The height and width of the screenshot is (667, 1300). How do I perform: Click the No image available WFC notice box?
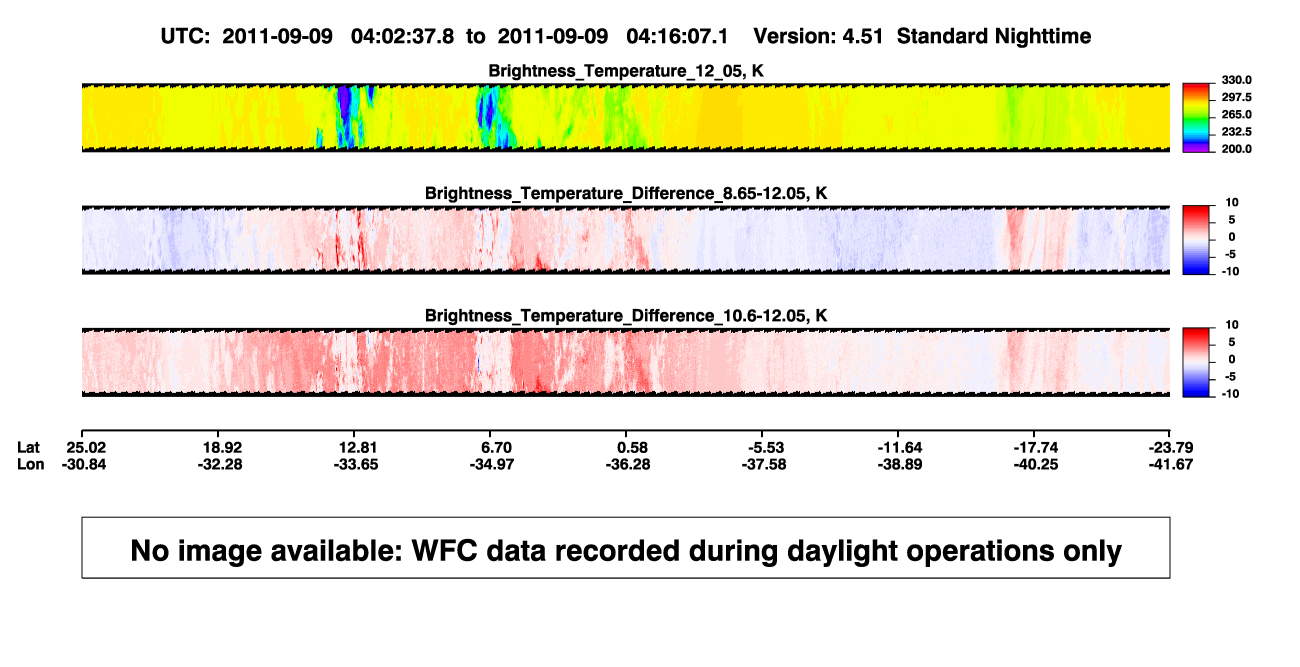pyautogui.click(x=626, y=547)
